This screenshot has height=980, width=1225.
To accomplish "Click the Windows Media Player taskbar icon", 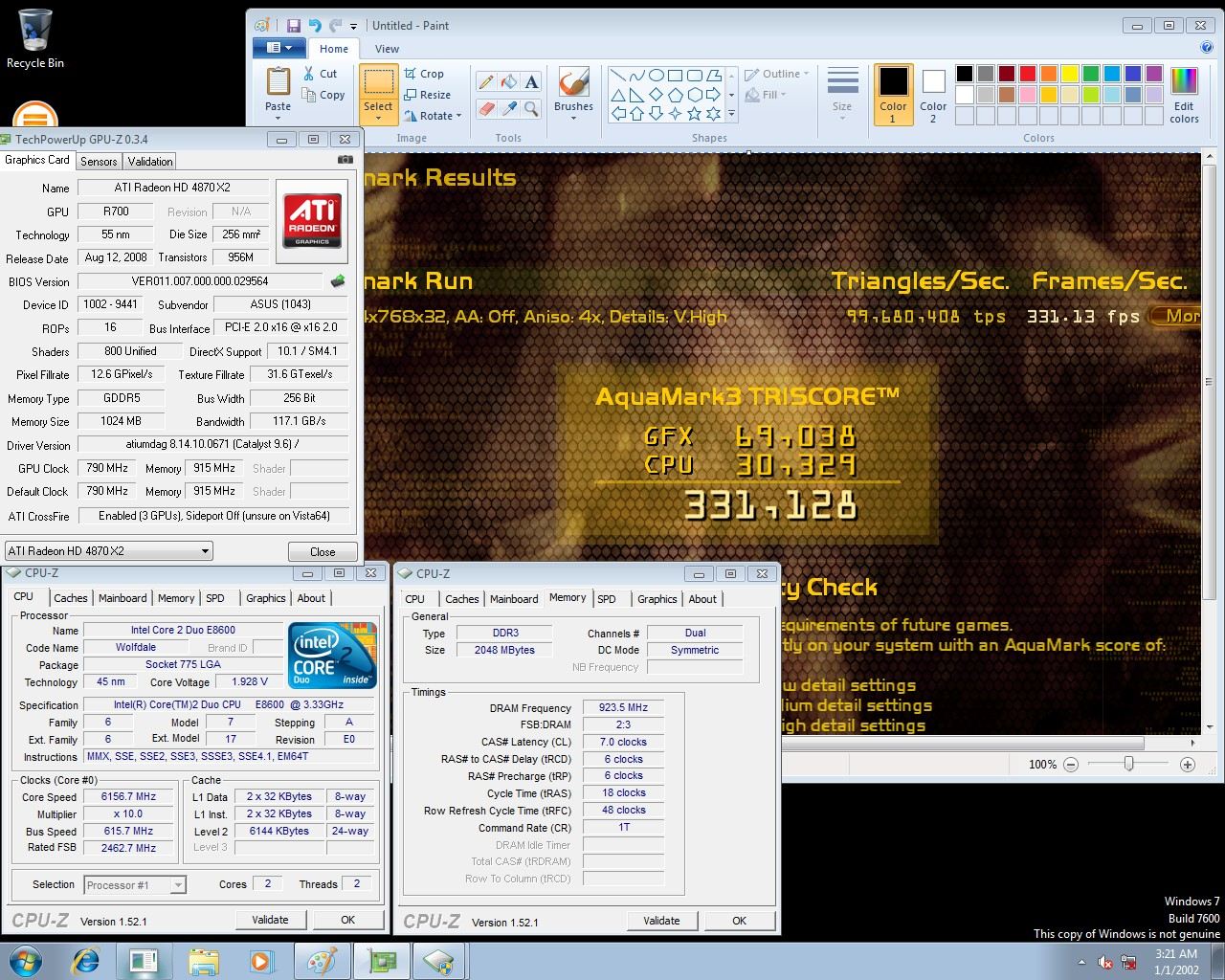I will coord(259,961).
